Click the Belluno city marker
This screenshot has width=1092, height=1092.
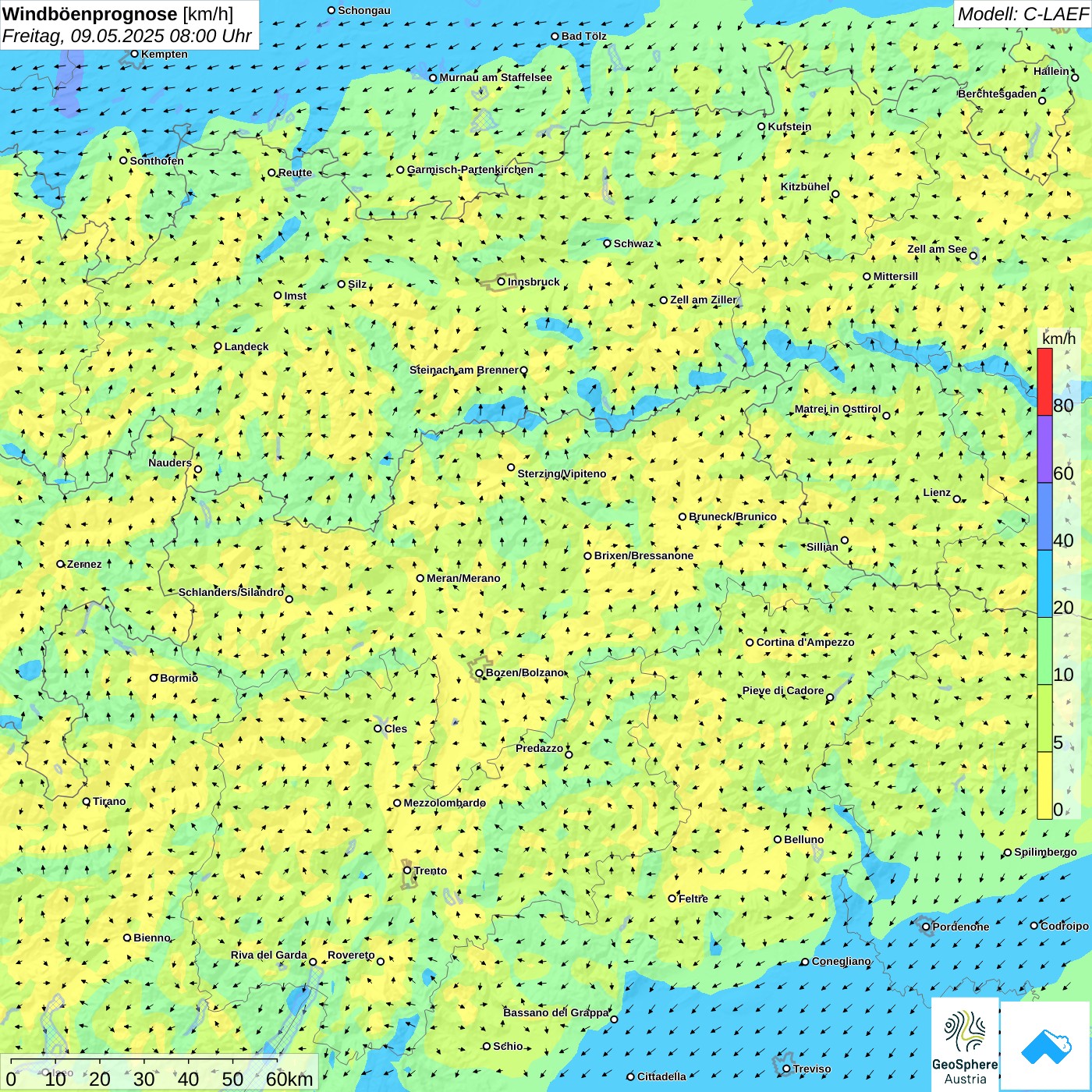coord(778,839)
